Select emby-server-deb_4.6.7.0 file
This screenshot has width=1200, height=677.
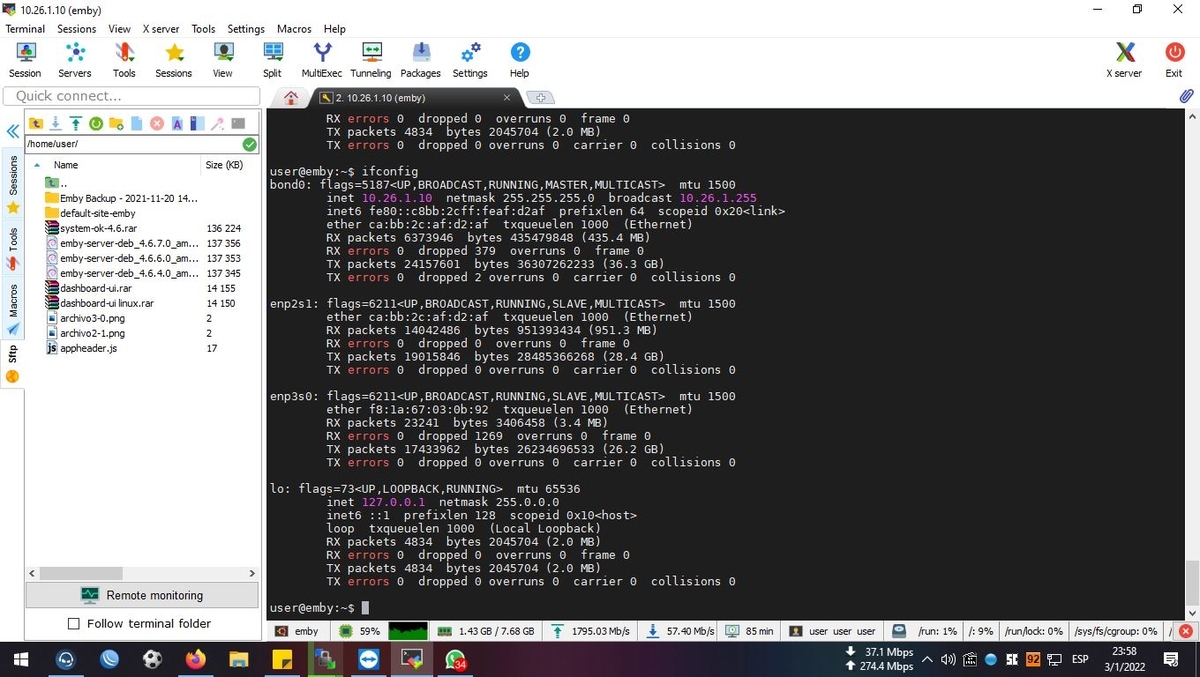coord(121,243)
